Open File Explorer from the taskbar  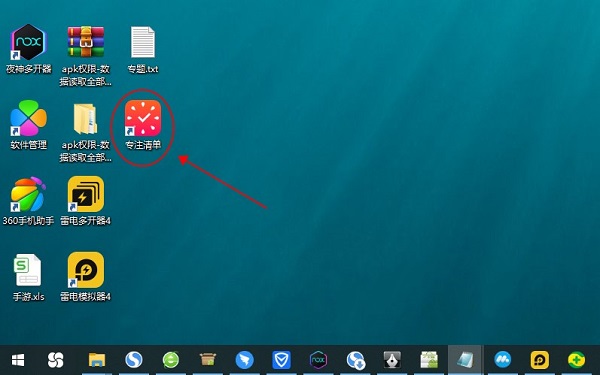pyautogui.click(x=97, y=360)
